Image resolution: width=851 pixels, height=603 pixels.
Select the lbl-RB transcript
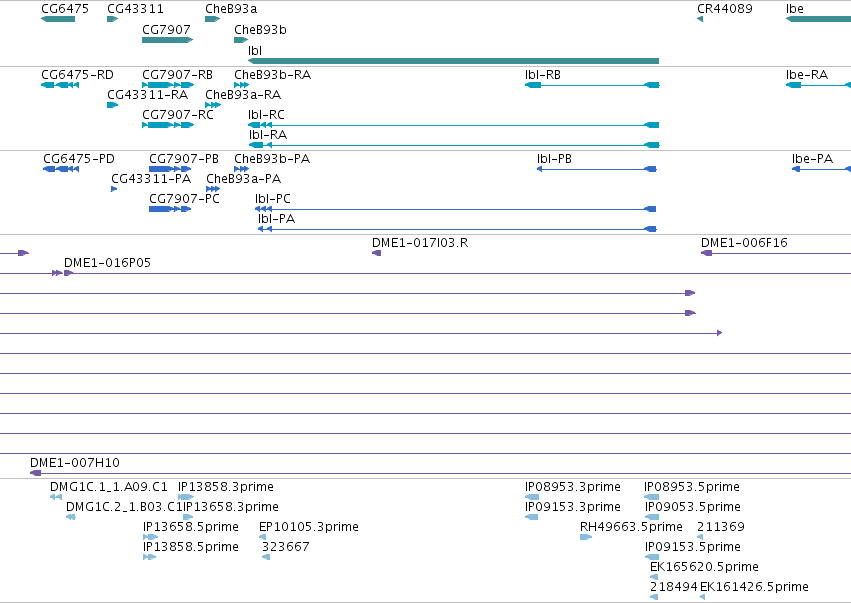(x=592, y=85)
